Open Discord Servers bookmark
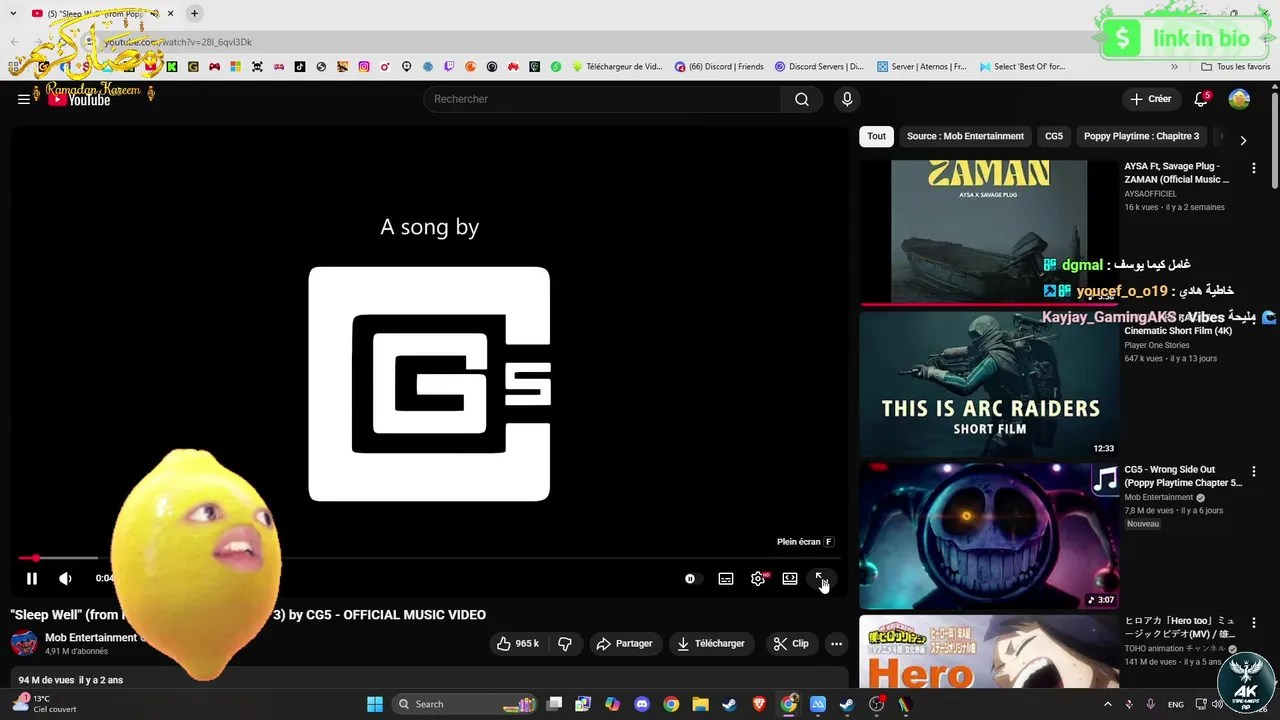This screenshot has height=720, width=1280. pyautogui.click(x=819, y=67)
